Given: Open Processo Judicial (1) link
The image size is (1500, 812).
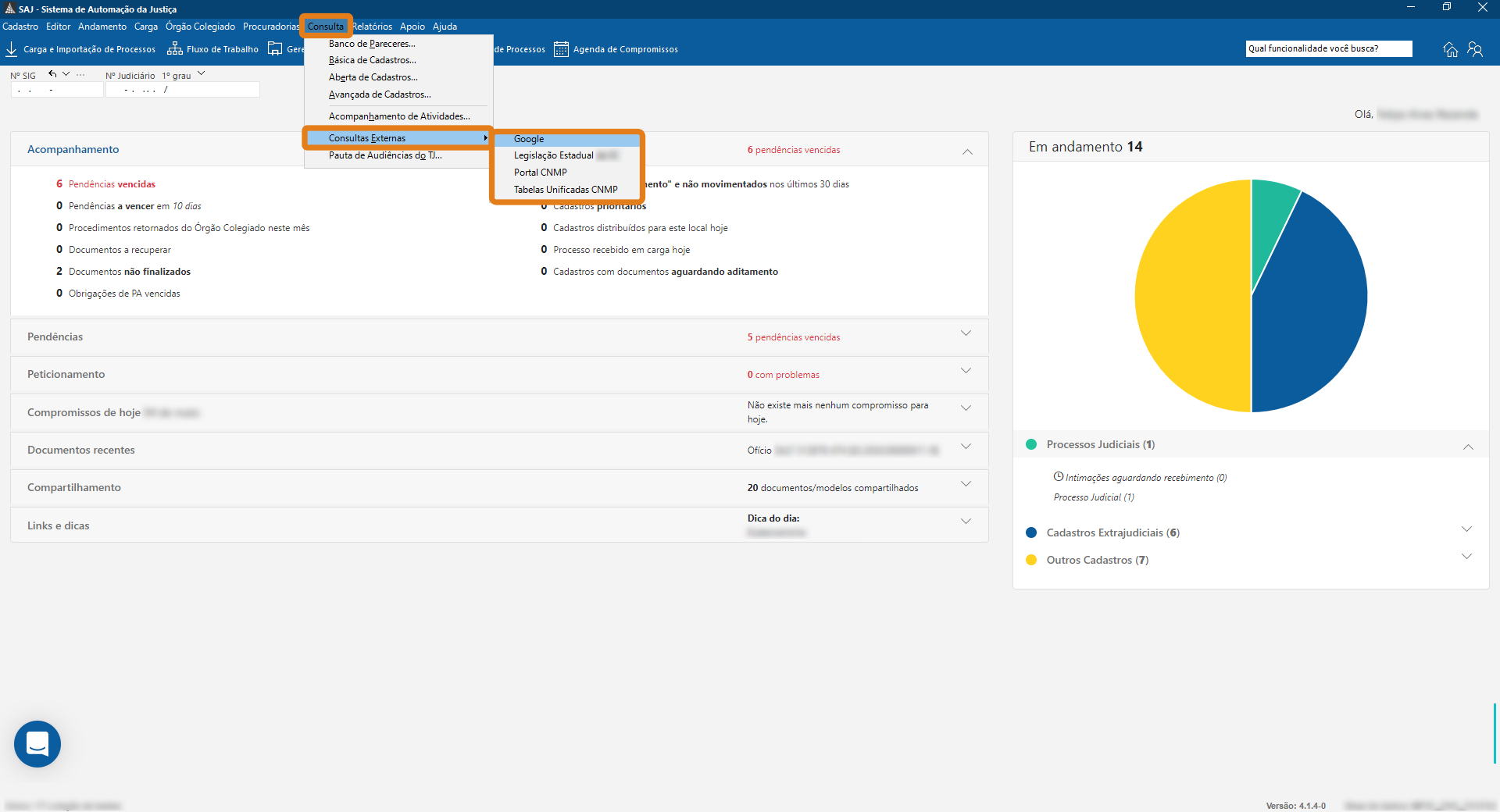Looking at the screenshot, I should tap(1094, 497).
